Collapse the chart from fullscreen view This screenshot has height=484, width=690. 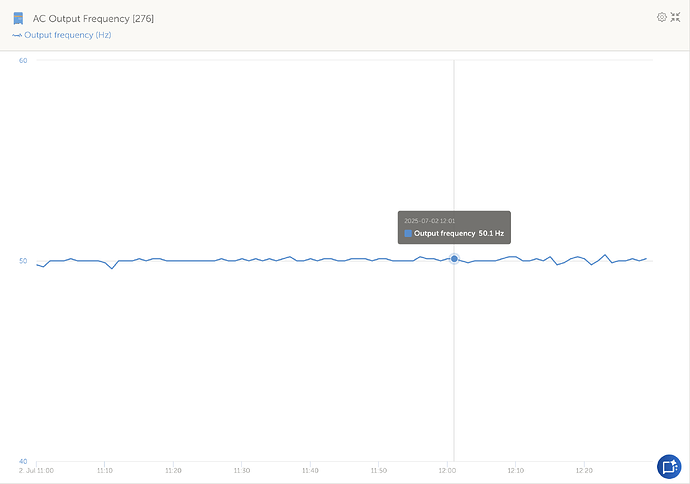676,17
